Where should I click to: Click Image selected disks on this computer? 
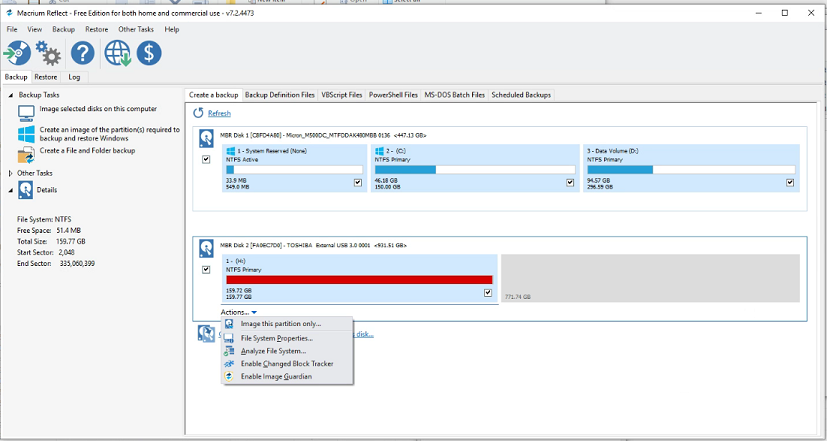pyautogui.click(x=98, y=109)
